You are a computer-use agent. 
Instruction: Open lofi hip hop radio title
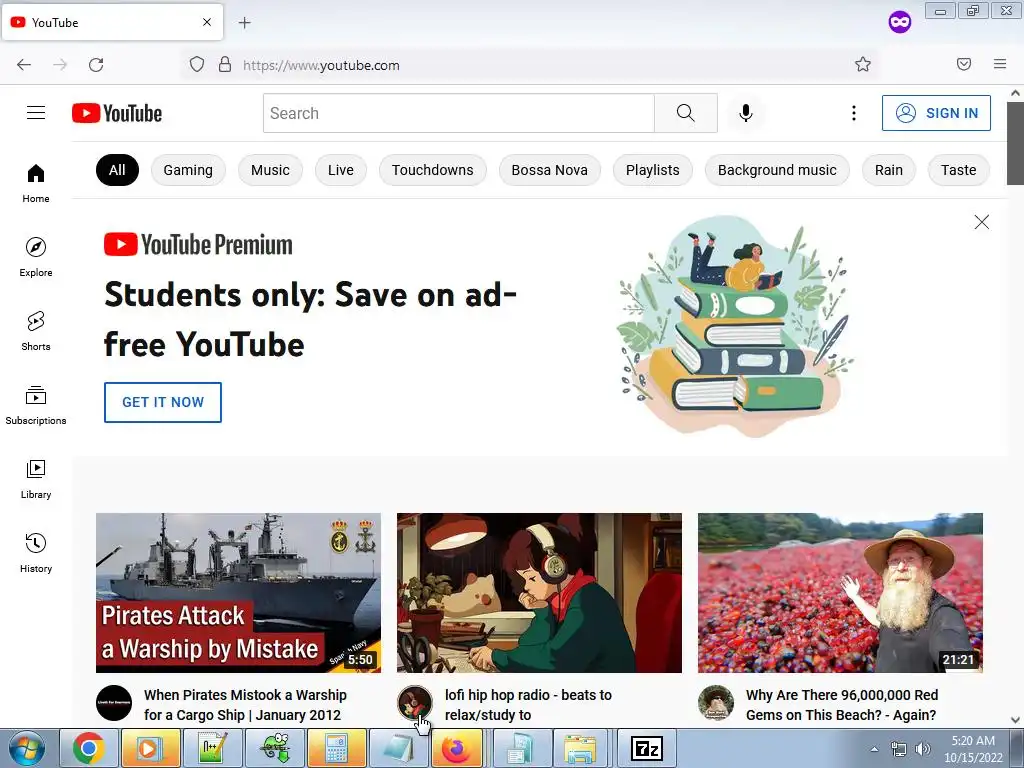528,705
